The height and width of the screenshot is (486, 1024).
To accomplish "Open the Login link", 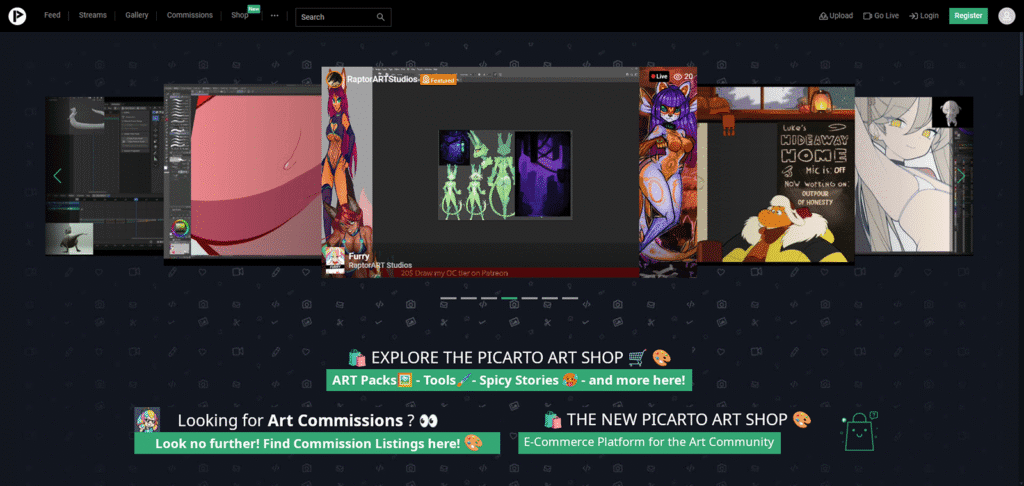I will [923, 16].
